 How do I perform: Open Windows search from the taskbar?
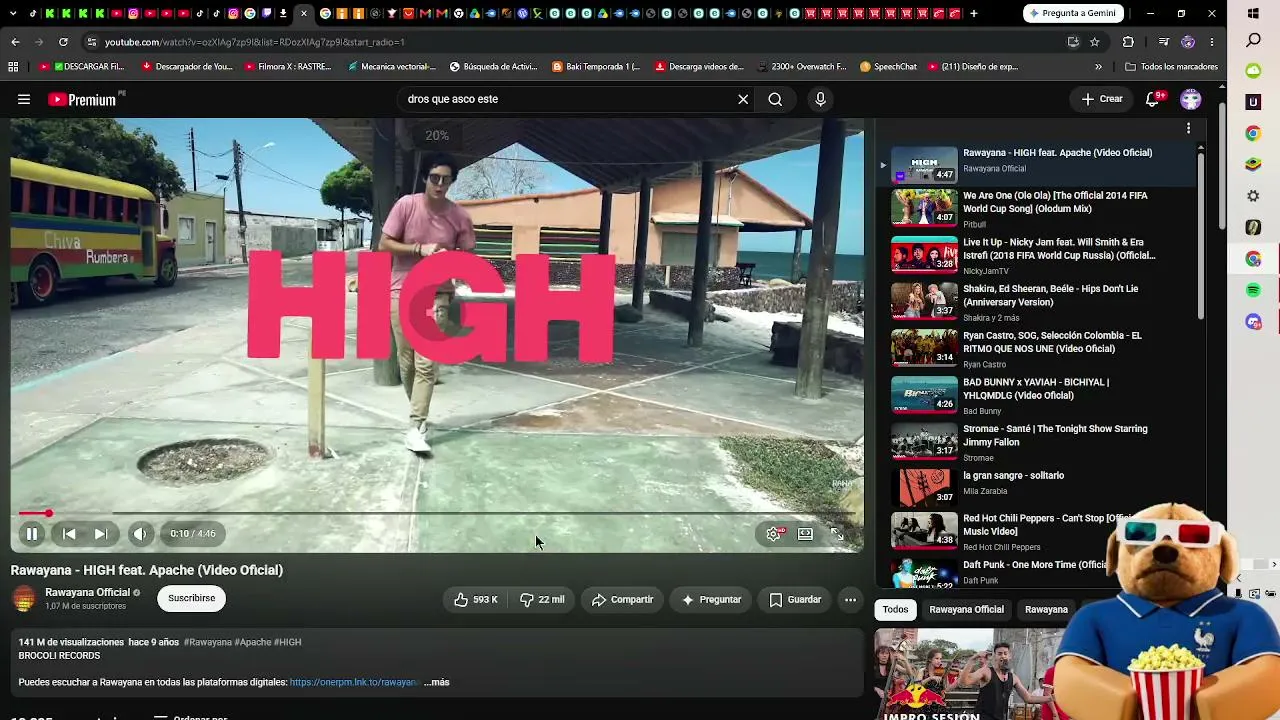pos(1254,40)
